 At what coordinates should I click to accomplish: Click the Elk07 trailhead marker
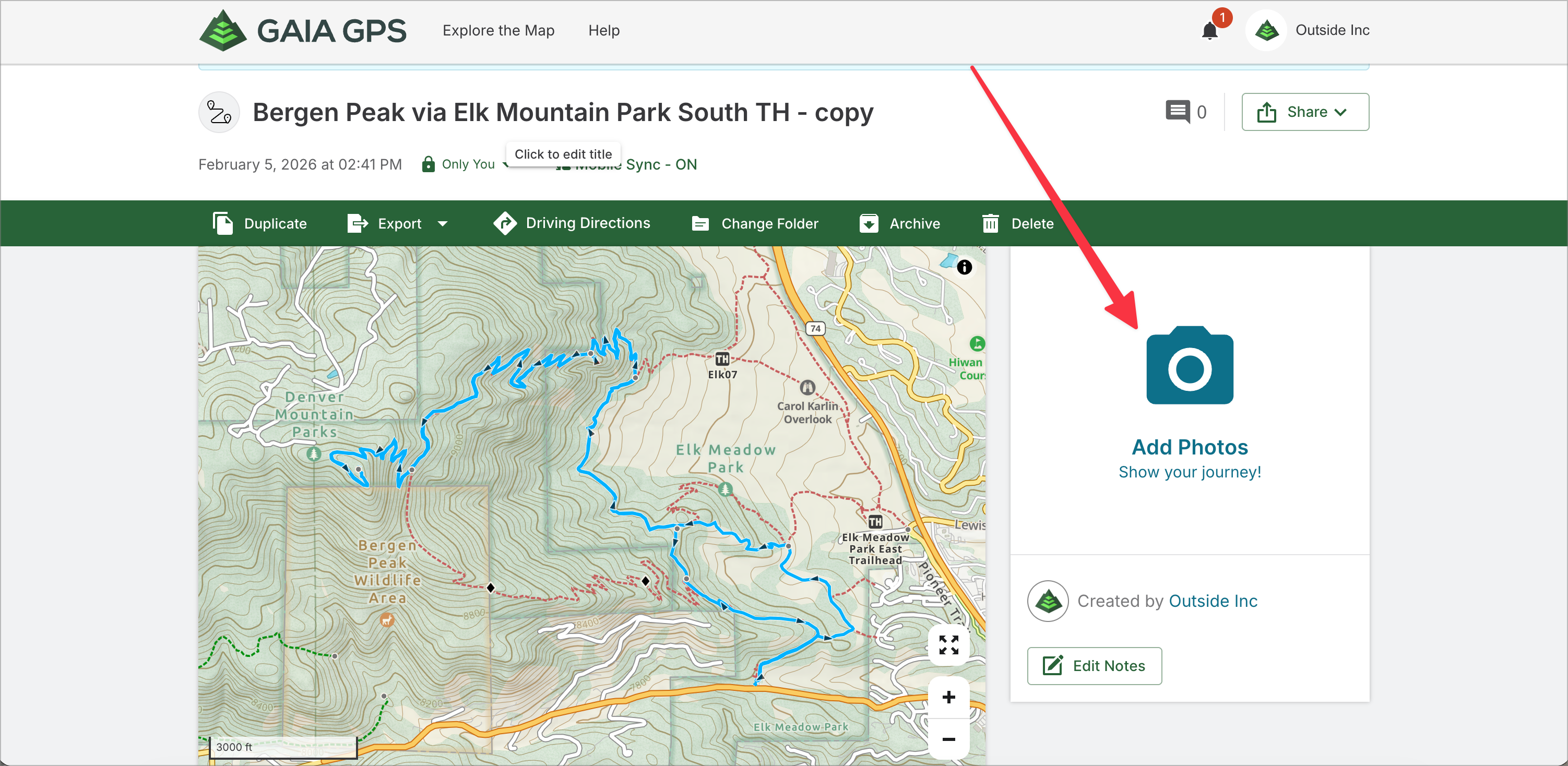point(722,359)
